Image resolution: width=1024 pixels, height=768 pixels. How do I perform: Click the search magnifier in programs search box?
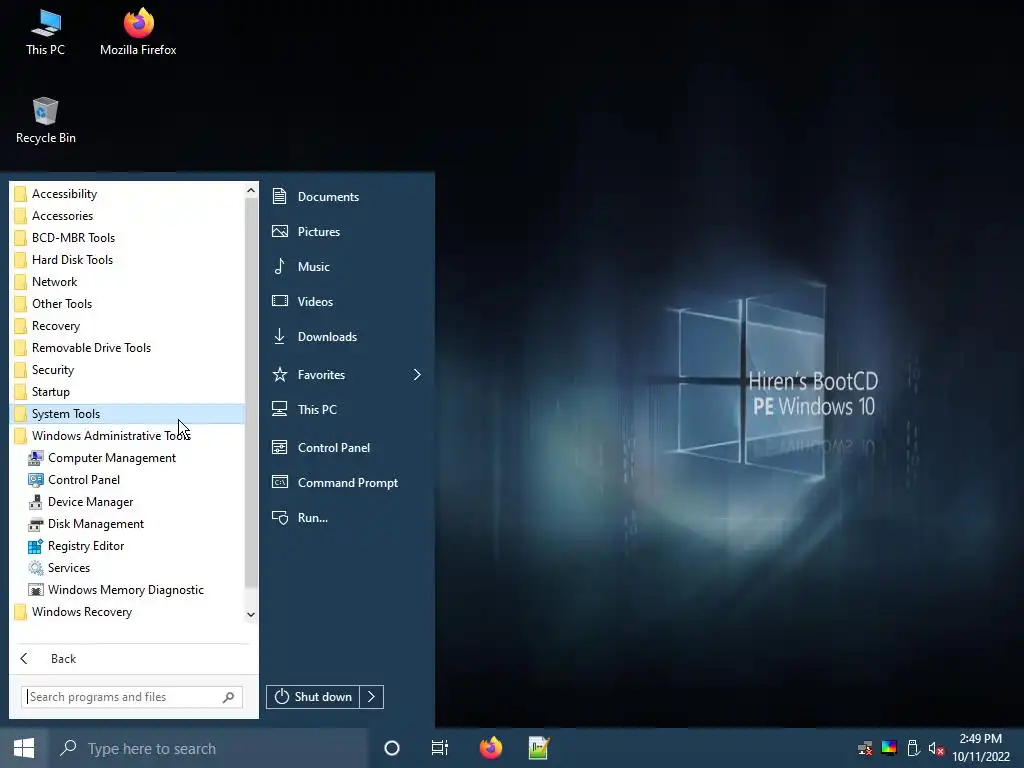point(229,697)
